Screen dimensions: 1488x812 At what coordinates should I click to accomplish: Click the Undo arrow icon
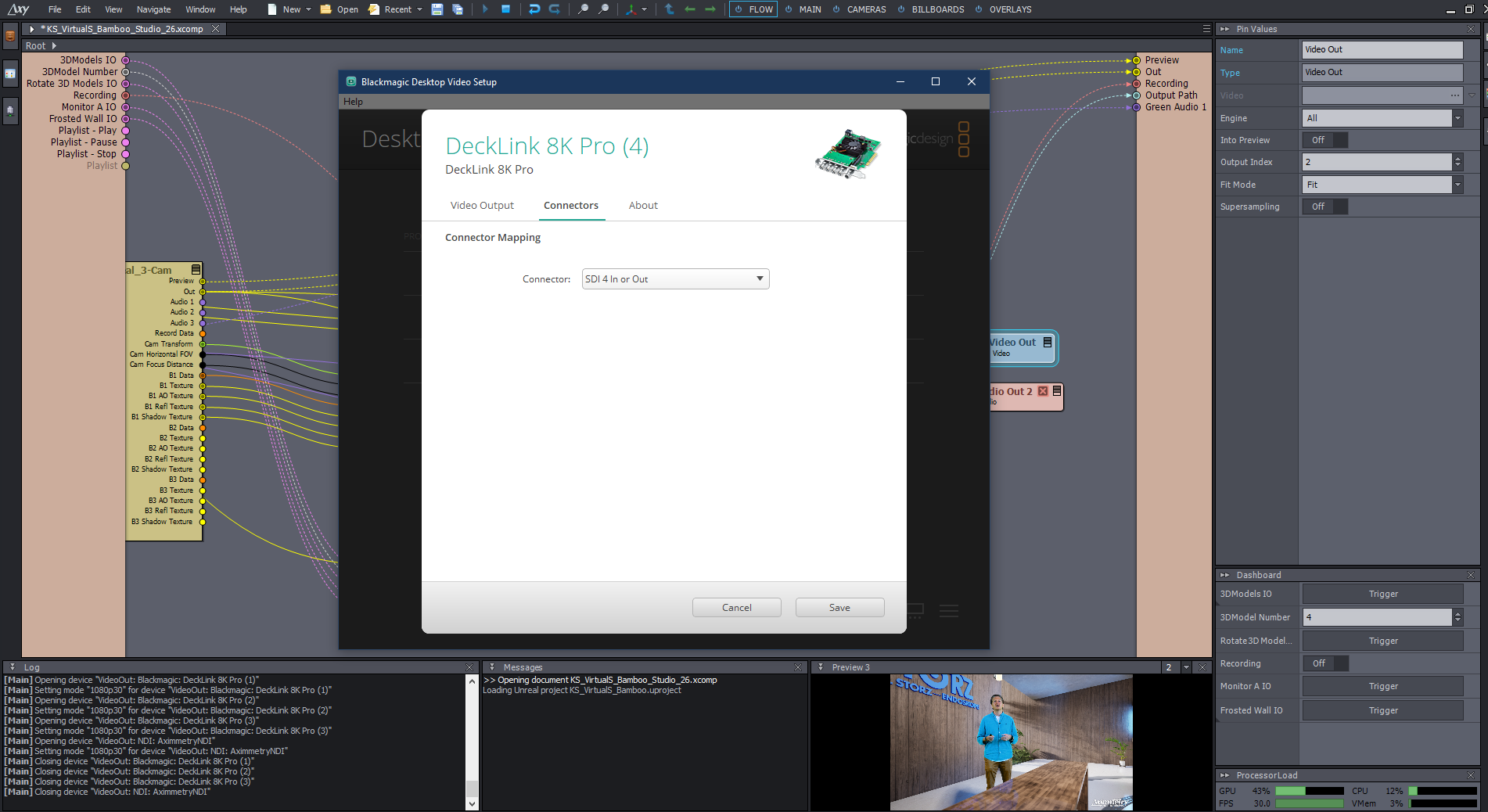click(534, 9)
